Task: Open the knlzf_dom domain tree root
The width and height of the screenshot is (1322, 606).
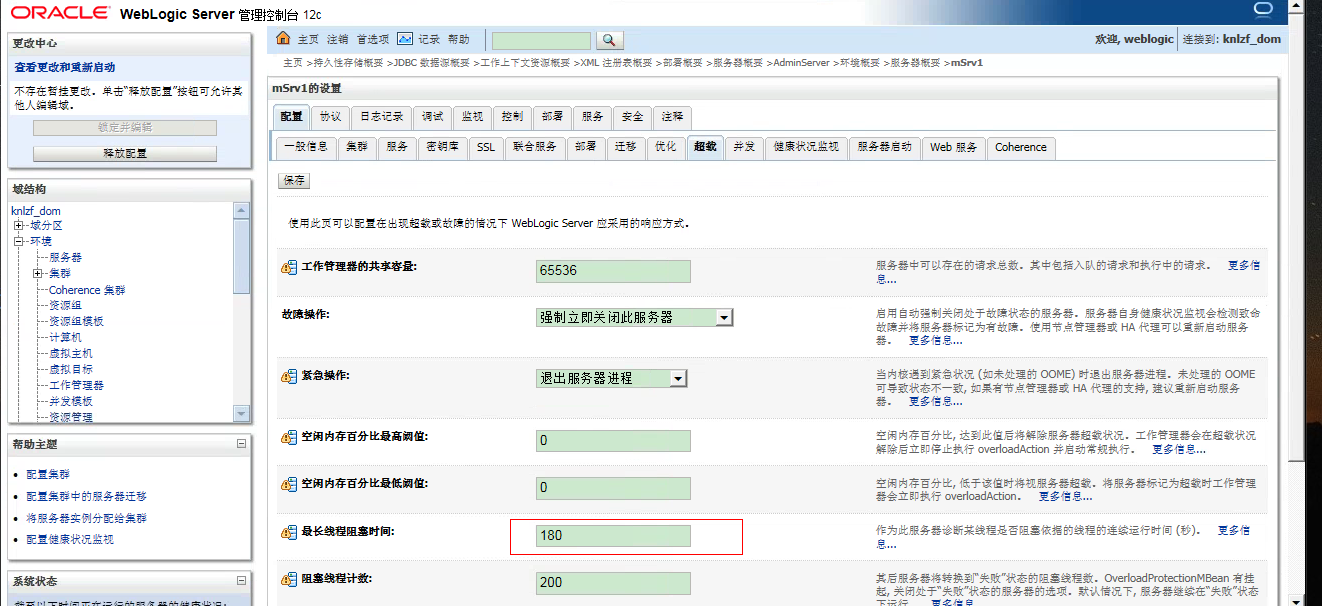Action: point(36,211)
